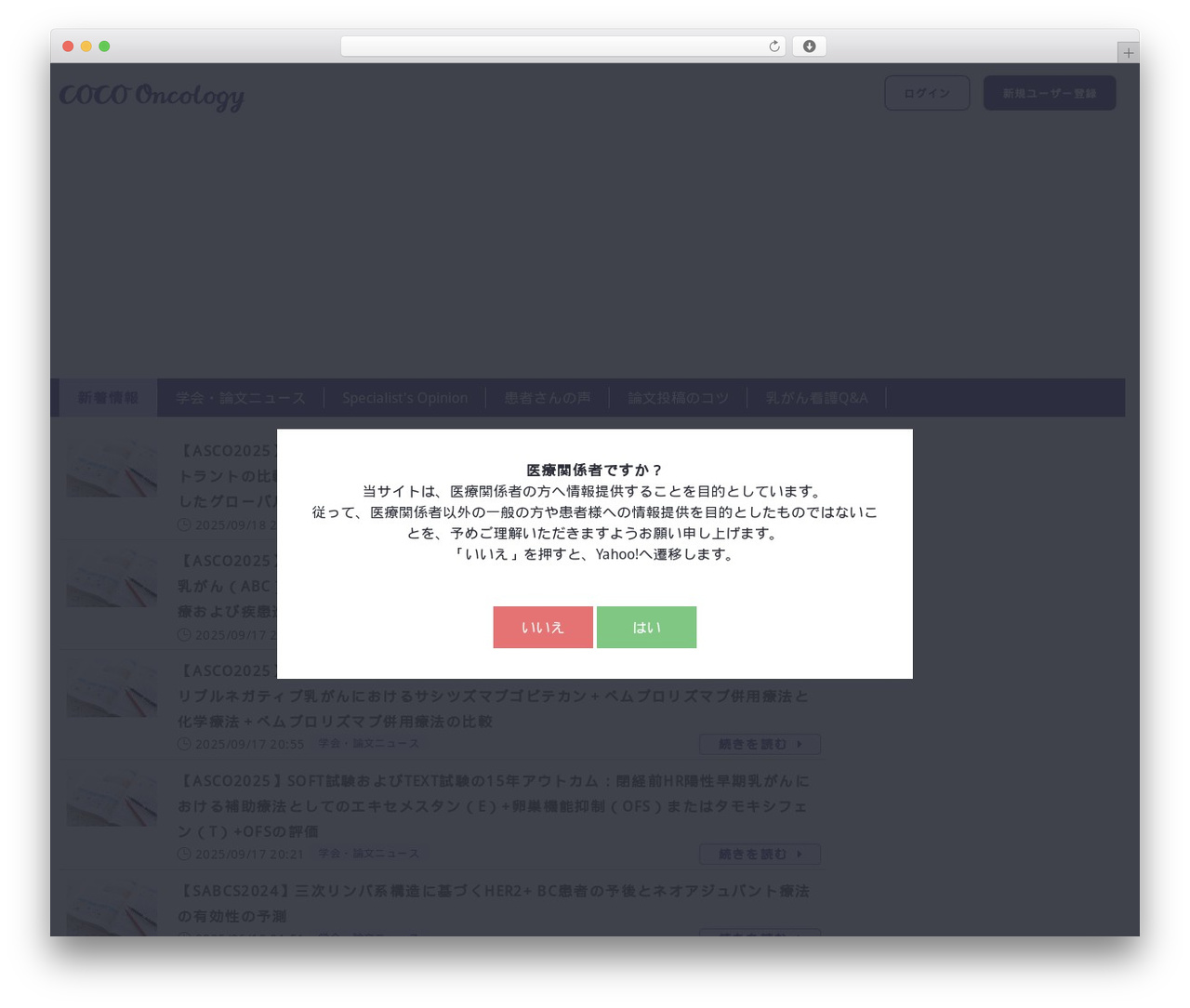
Task: Choose いいえ in the dialog
Action: (x=543, y=627)
